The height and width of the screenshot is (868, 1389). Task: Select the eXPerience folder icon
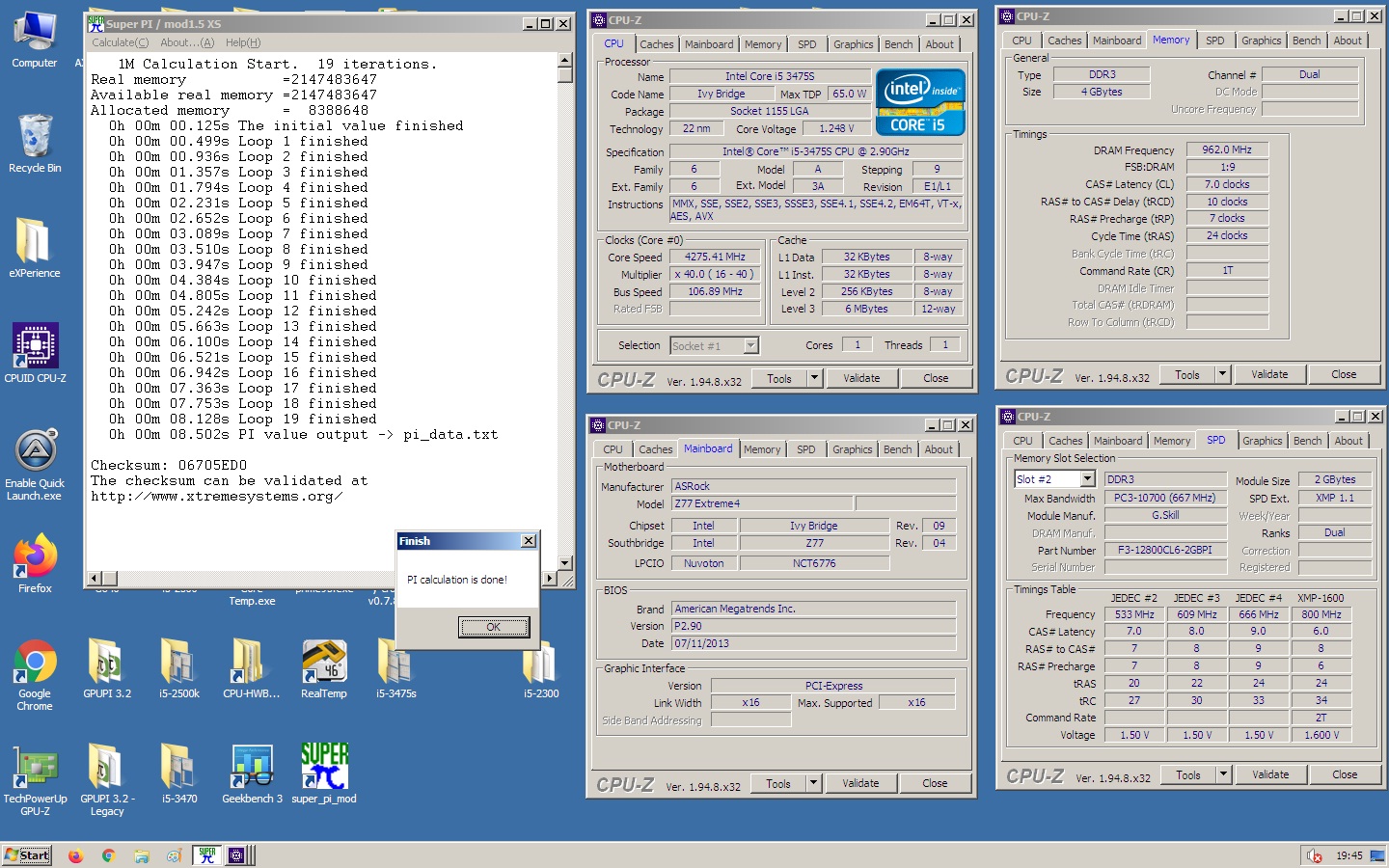(35, 248)
